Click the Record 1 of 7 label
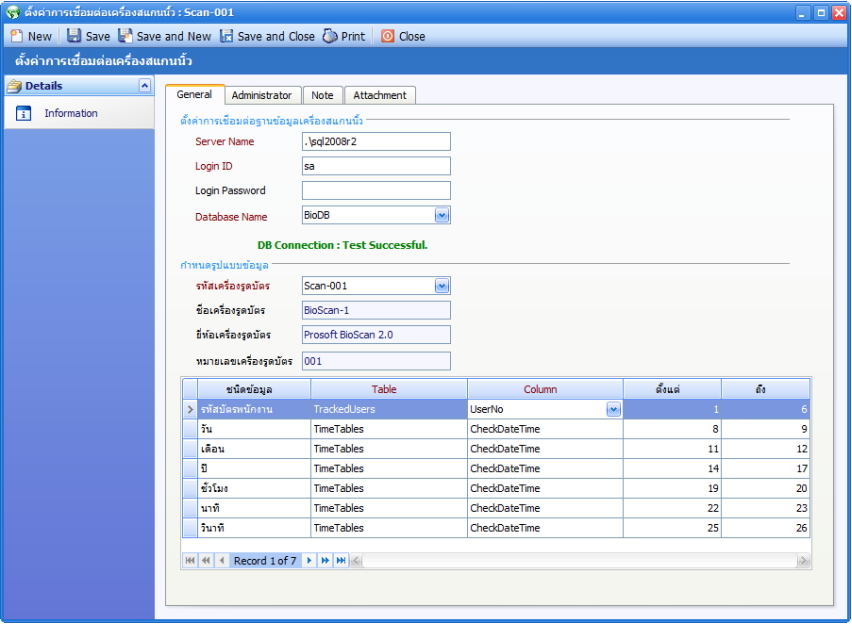 click(x=265, y=560)
